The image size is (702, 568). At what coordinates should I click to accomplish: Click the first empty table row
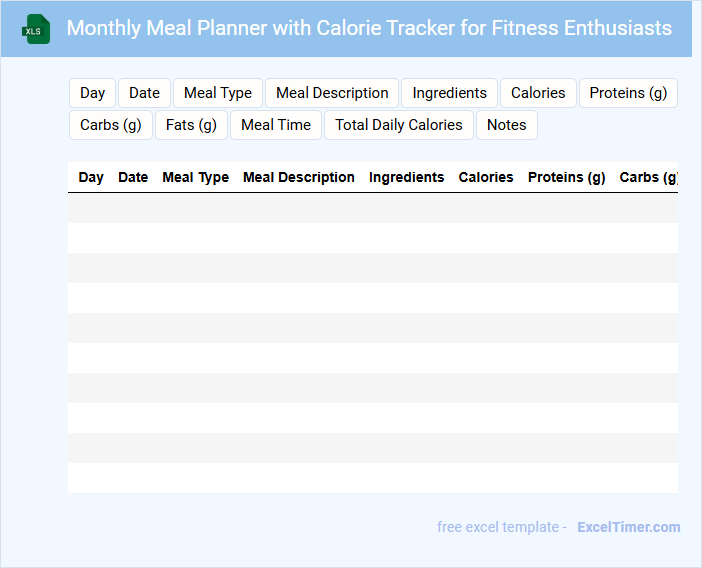click(372, 208)
